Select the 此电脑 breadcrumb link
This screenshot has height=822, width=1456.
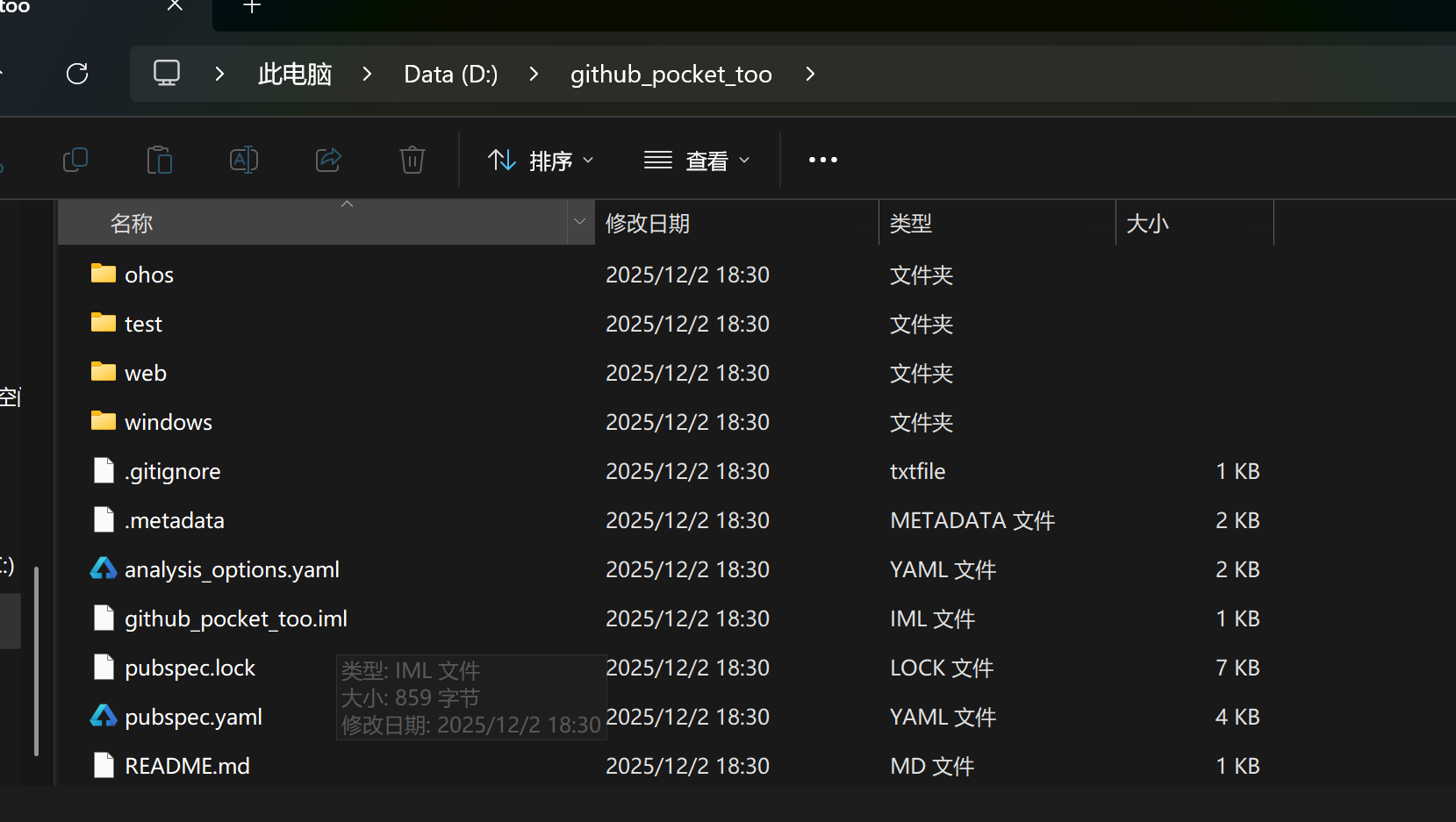coord(294,74)
